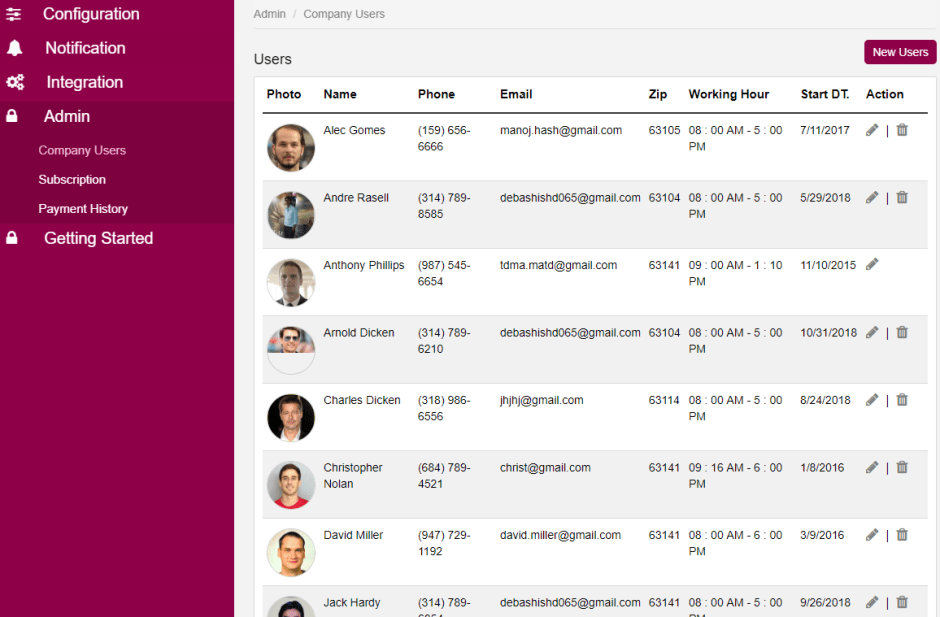Edit Jack Hardy with pencil icon
The height and width of the screenshot is (617, 940).
872,603
